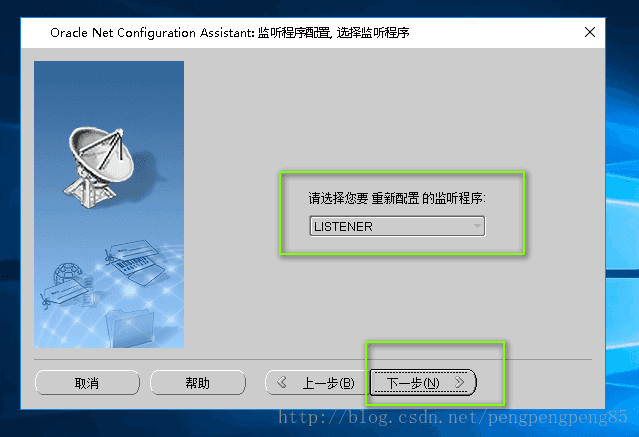Cancel with the 取消 button

point(87,382)
